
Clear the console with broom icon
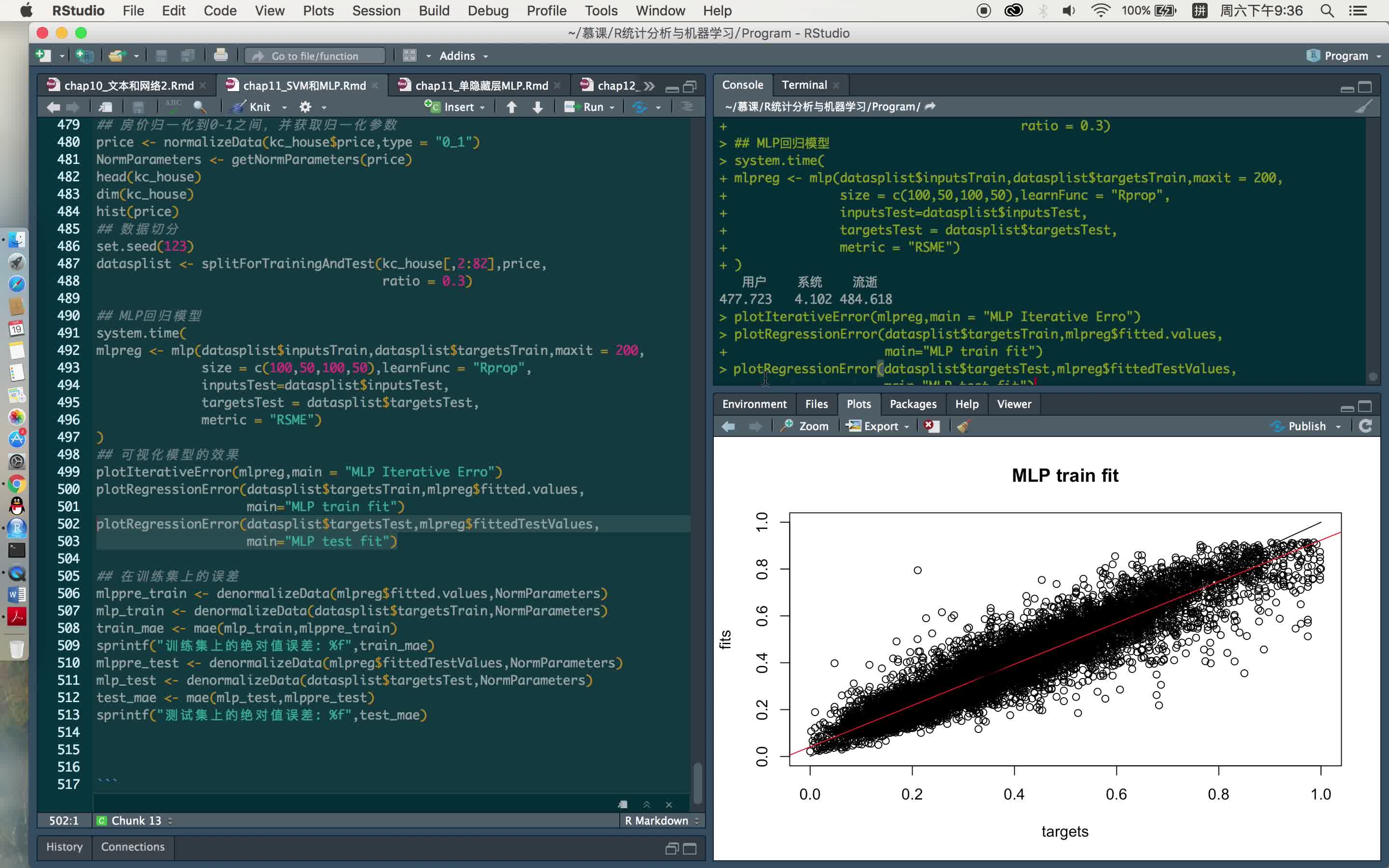1363,106
